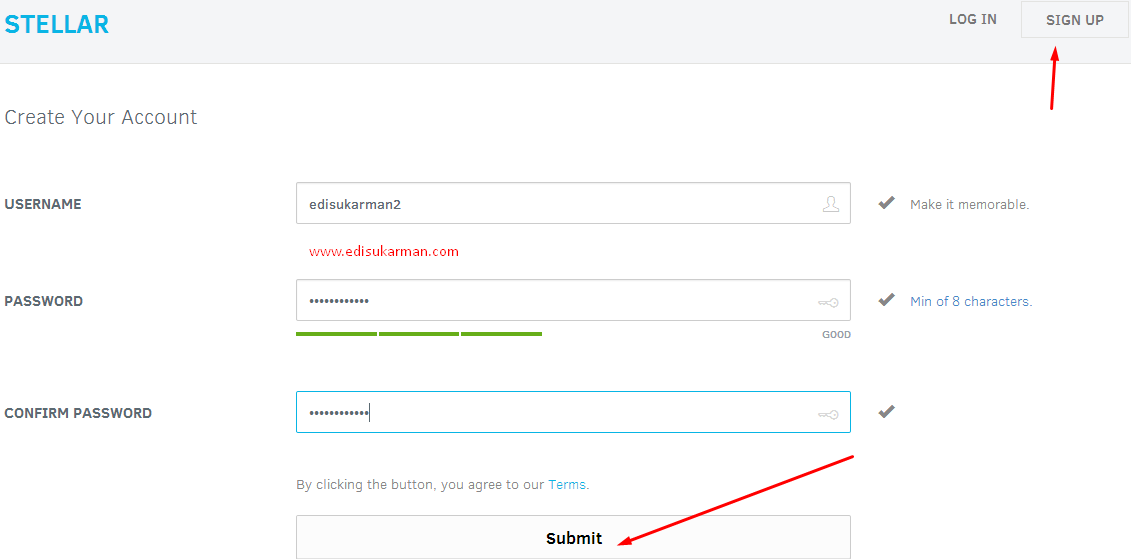Click the checkmark next to 'Make it memorable'

click(x=886, y=203)
